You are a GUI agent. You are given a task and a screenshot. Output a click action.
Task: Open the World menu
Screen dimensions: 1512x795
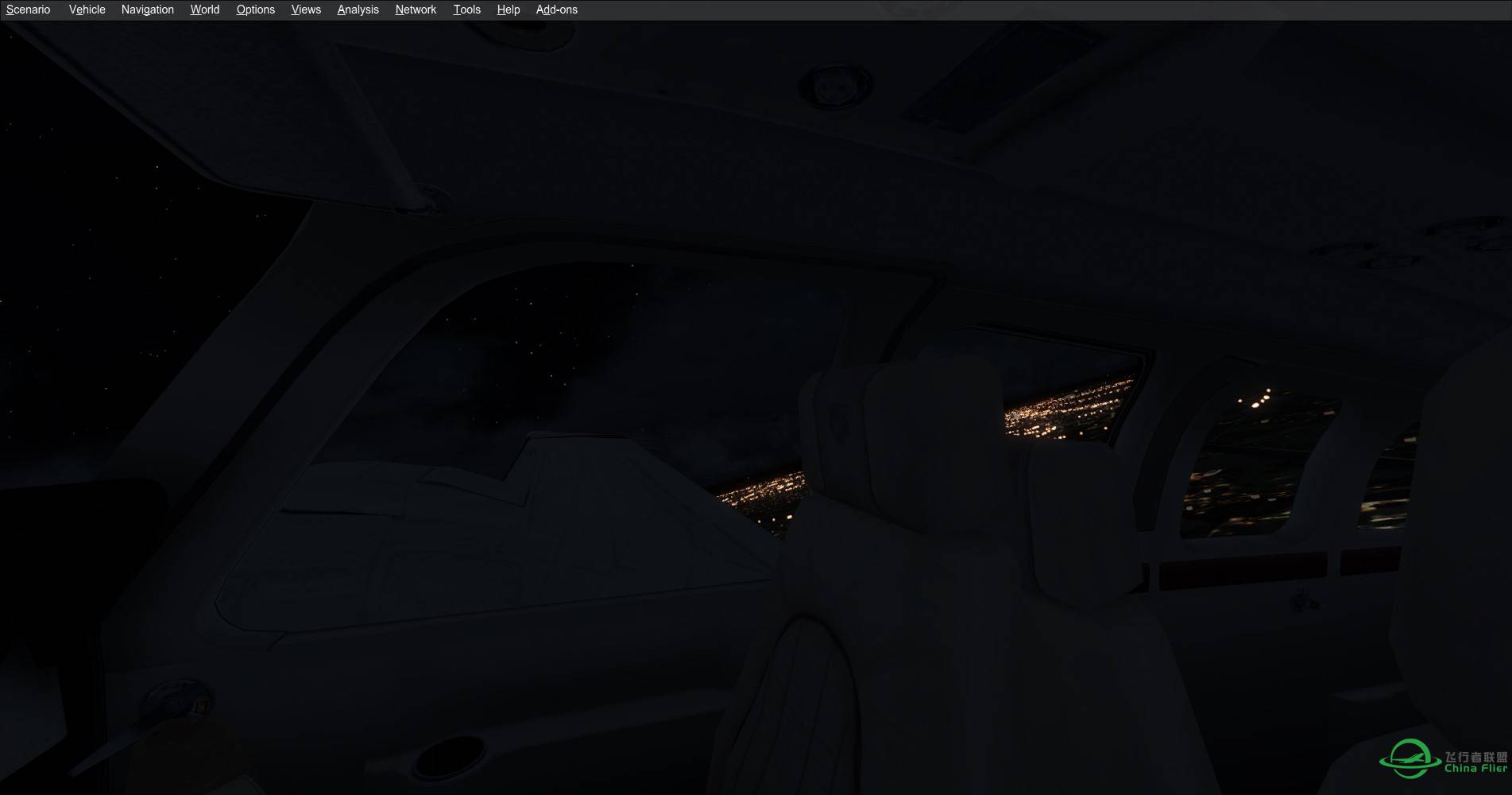[204, 10]
